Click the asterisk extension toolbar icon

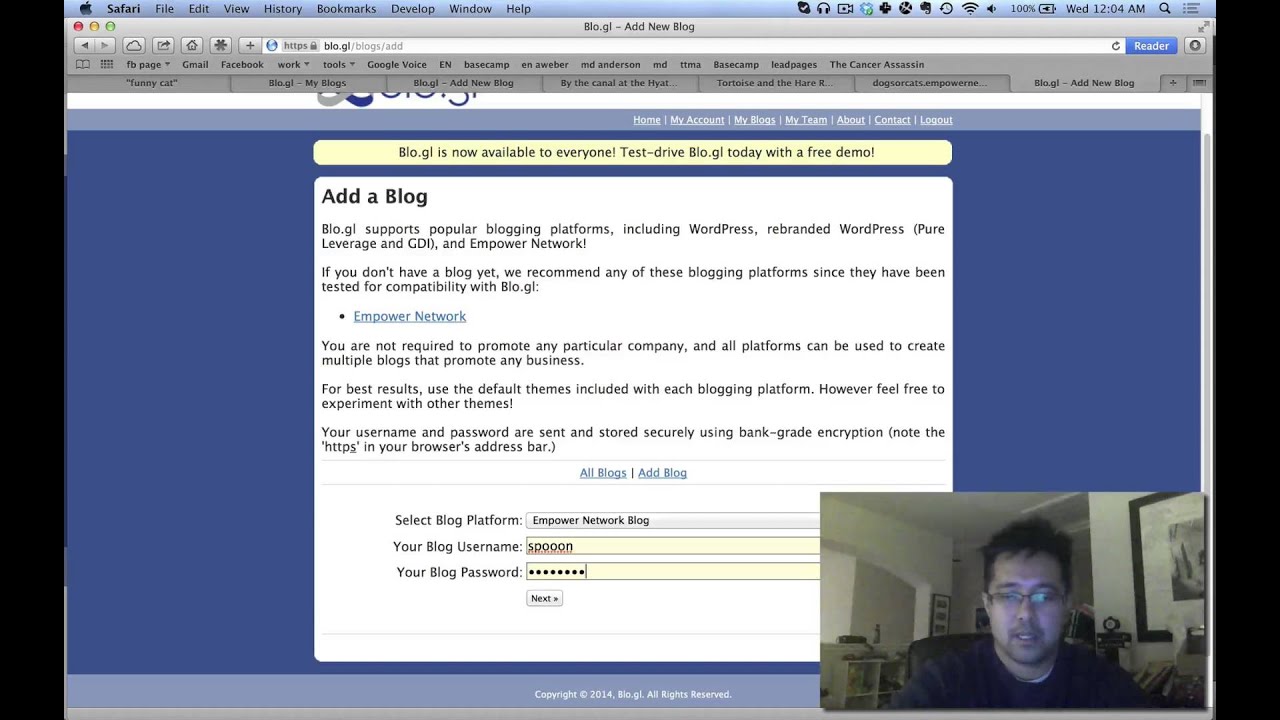(x=221, y=46)
